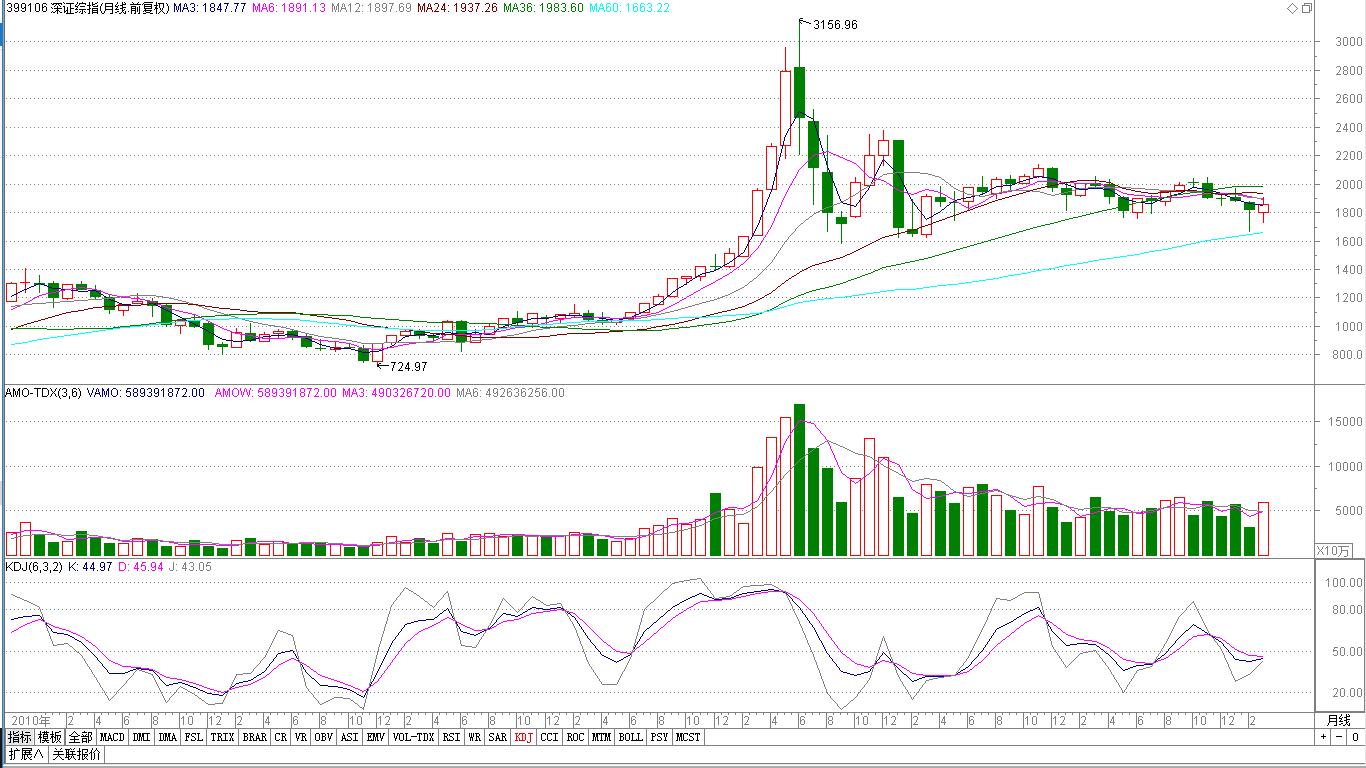The height and width of the screenshot is (768, 1366).
Task: Select the VR indicator tab
Action: [300, 737]
